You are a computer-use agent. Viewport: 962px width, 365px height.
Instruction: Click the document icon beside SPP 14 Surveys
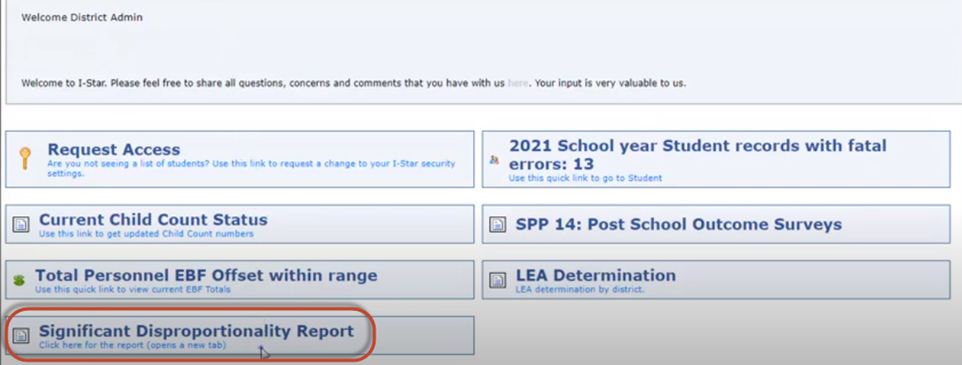498,225
